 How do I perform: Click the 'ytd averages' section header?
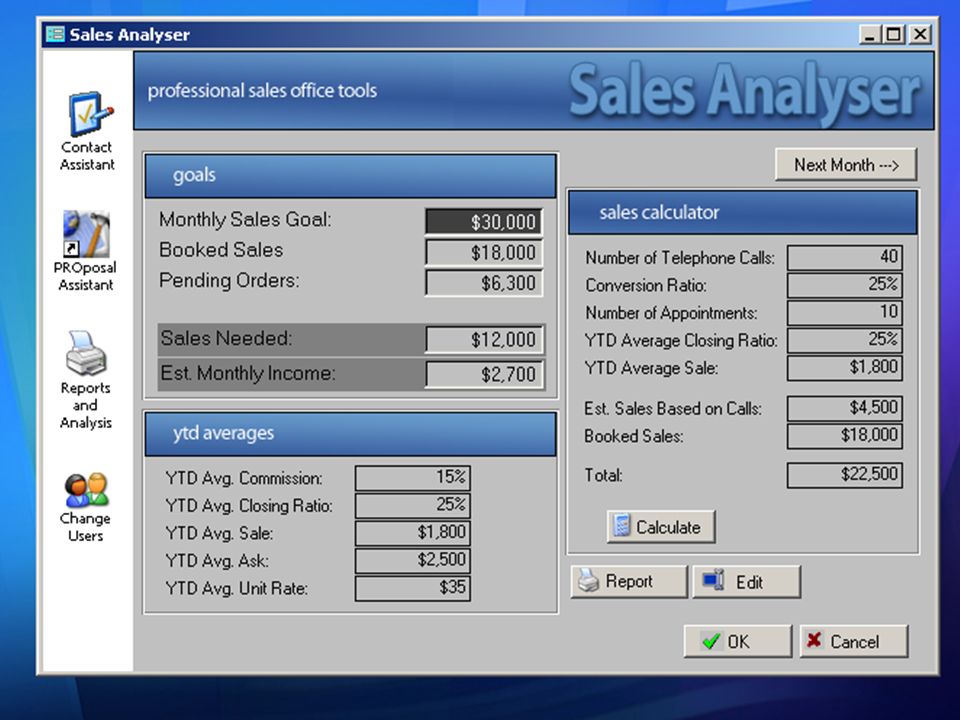(350, 434)
